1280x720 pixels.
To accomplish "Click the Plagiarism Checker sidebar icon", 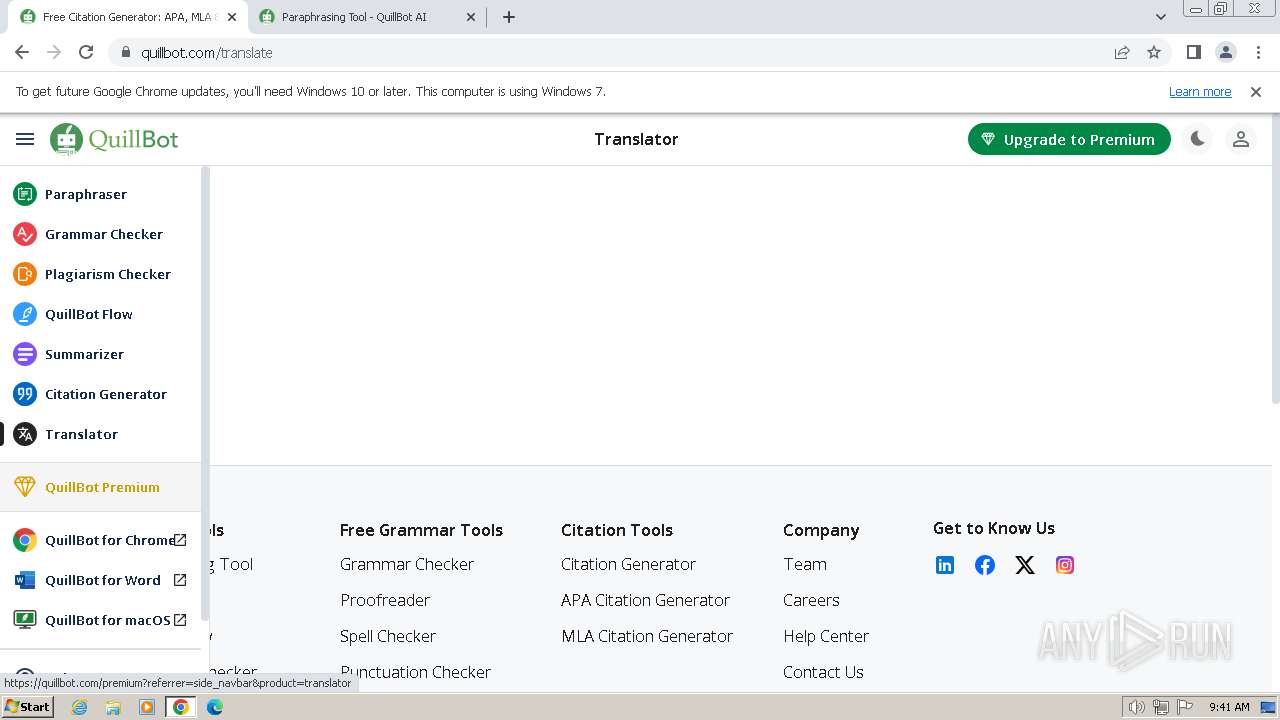I will [x=25, y=274].
